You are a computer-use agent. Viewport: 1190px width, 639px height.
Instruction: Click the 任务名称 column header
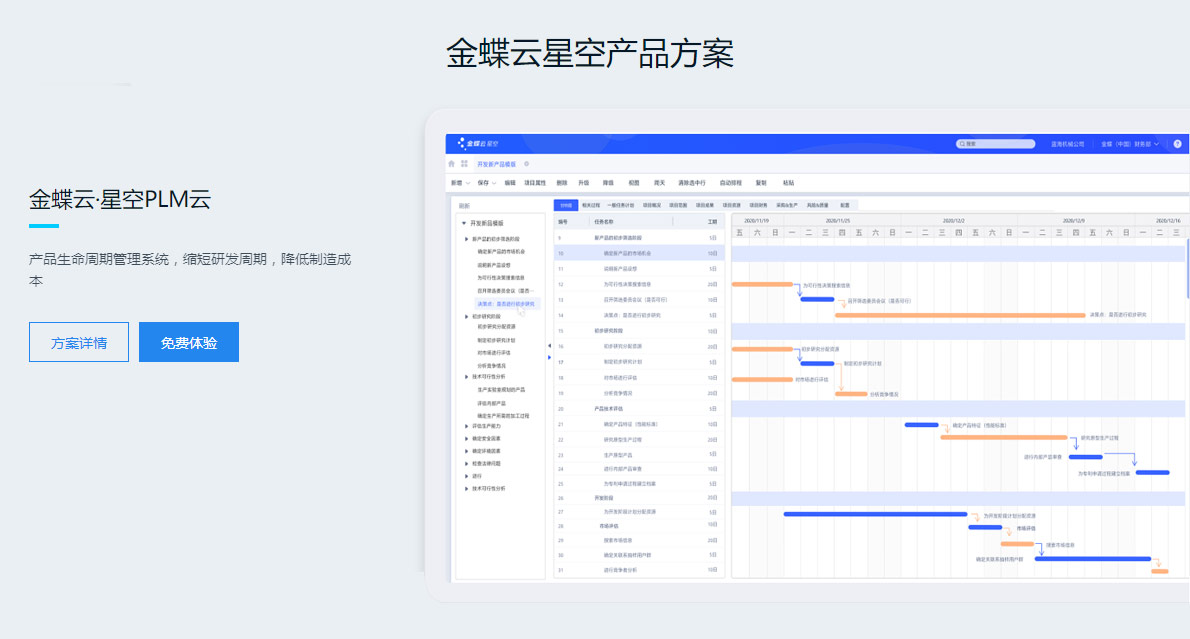604,222
